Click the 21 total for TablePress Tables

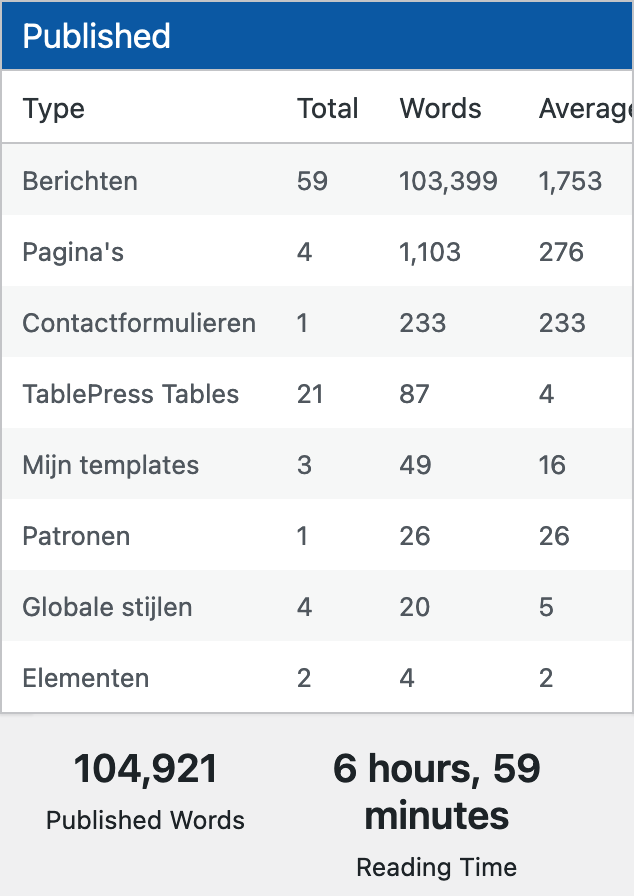click(x=310, y=394)
